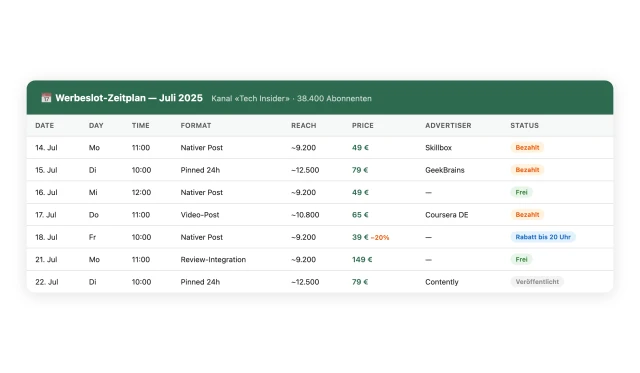Viewport: 640px width, 373px height.
Task: Click the Frei badge on 21. Jul row
Action: (x=521, y=260)
